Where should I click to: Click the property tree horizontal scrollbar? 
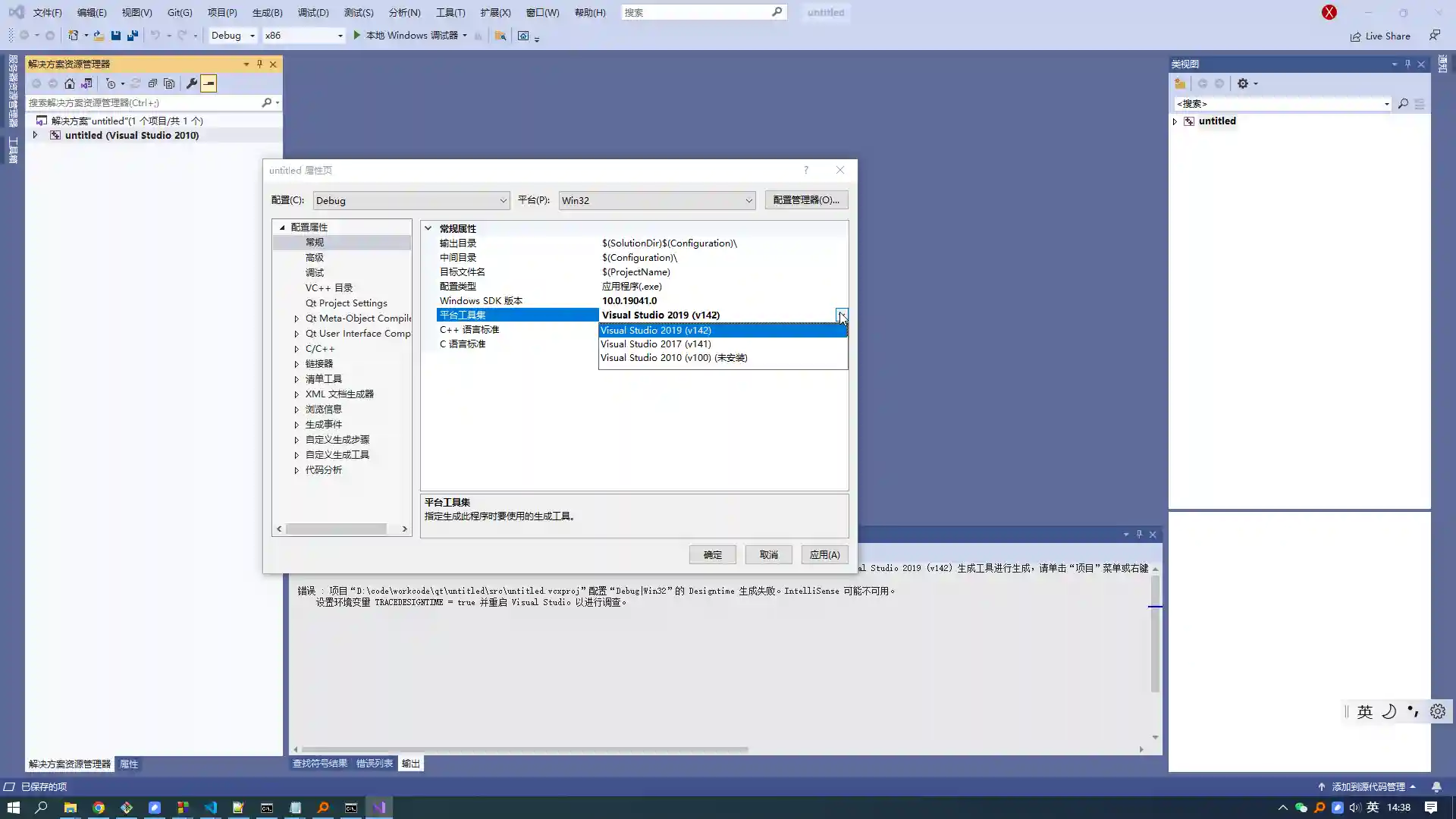pyautogui.click(x=336, y=529)
